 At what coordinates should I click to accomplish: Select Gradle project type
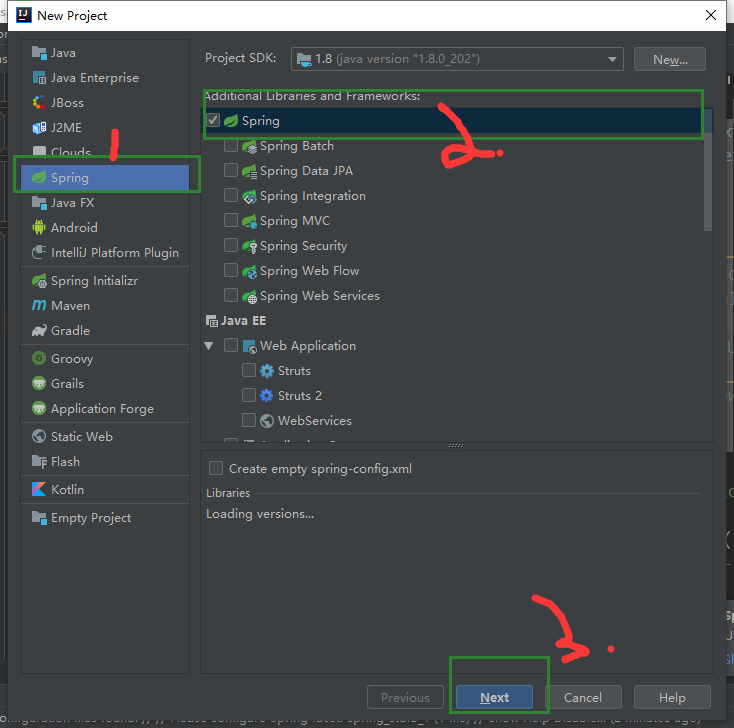pyautogui.click(x=105, y=331)
